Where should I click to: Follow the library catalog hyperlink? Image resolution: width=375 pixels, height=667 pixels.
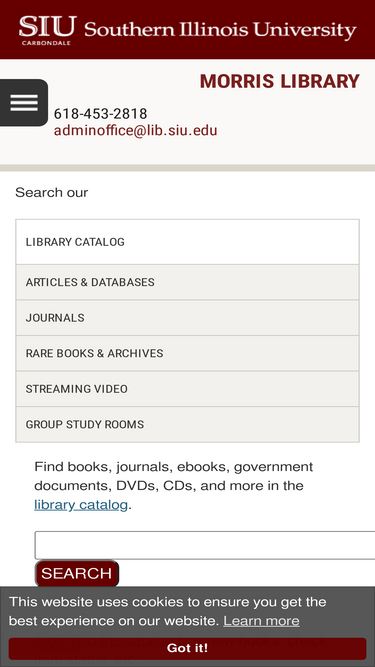point(81,505)
